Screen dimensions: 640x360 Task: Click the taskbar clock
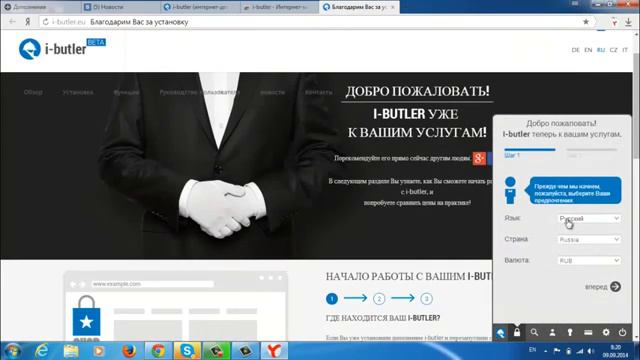click(615, 351)
